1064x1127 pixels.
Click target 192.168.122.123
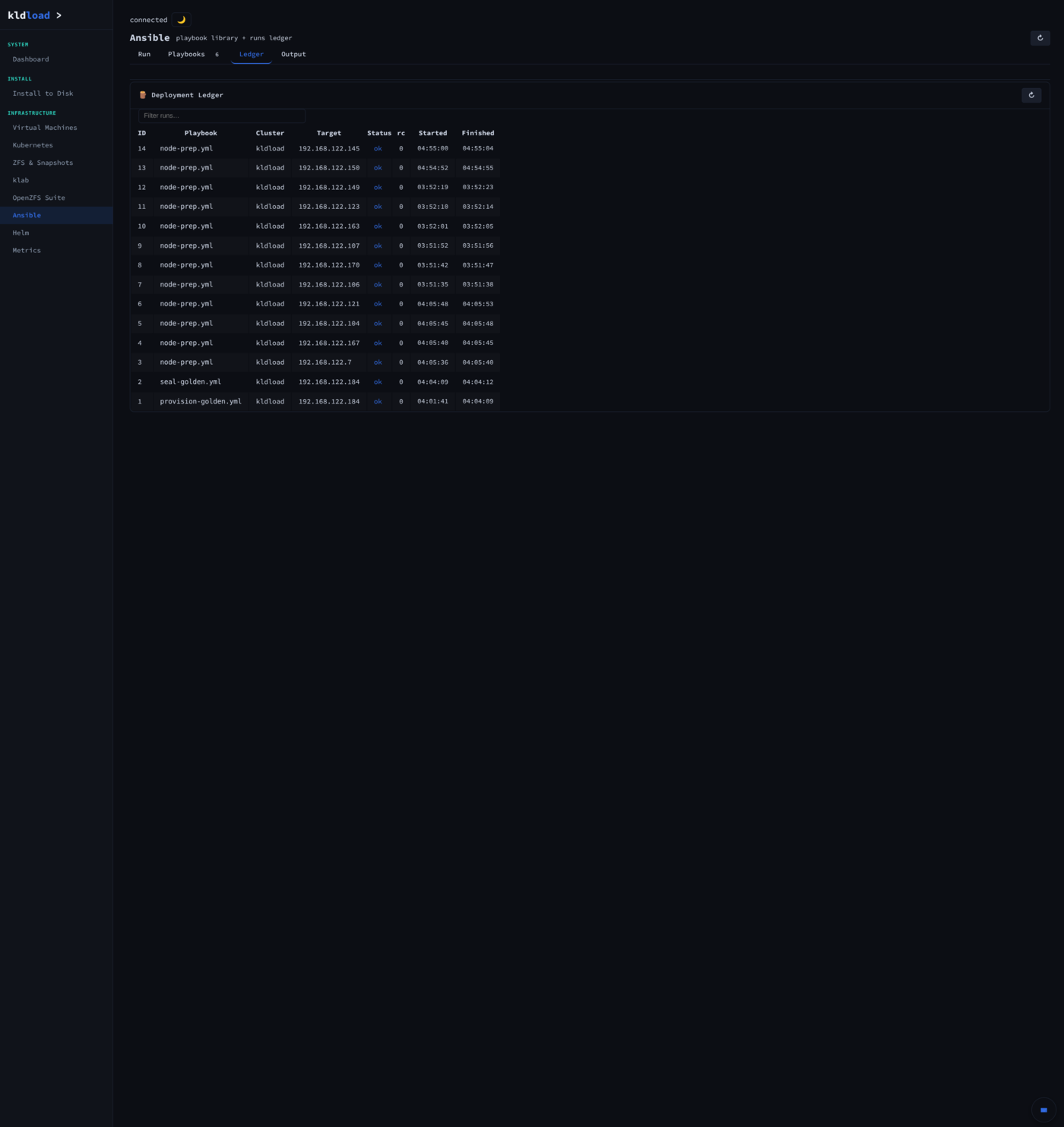(x=329, y=207)
